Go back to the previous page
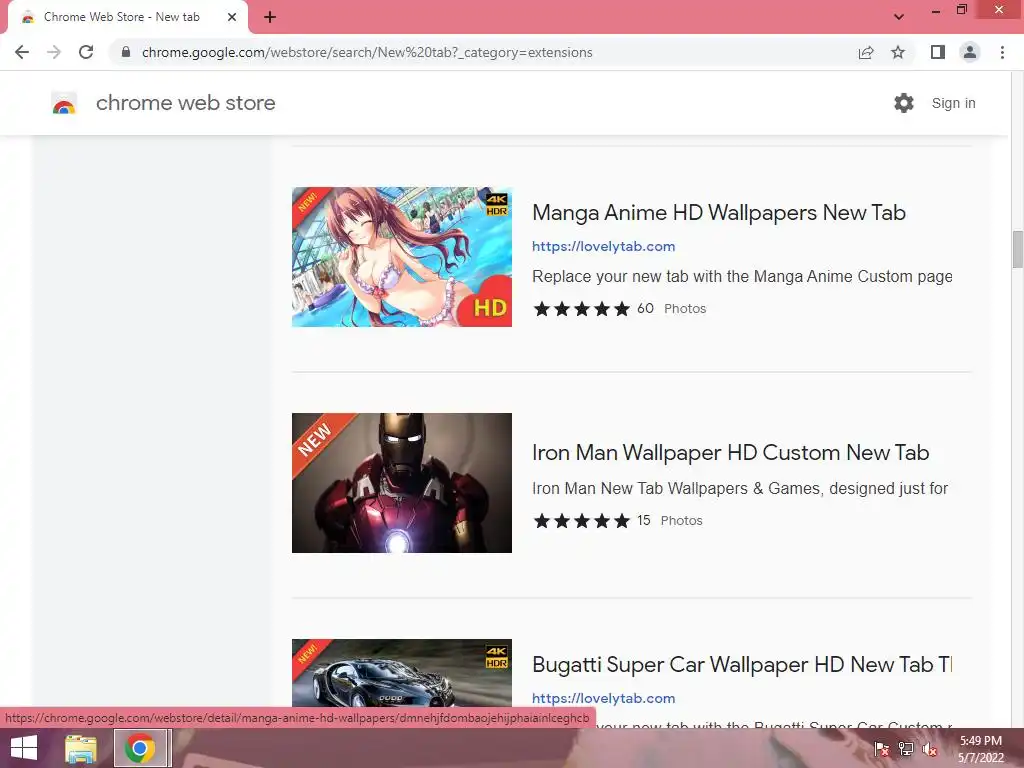Screen dimensions: 1024x768 tap(22, 52)
